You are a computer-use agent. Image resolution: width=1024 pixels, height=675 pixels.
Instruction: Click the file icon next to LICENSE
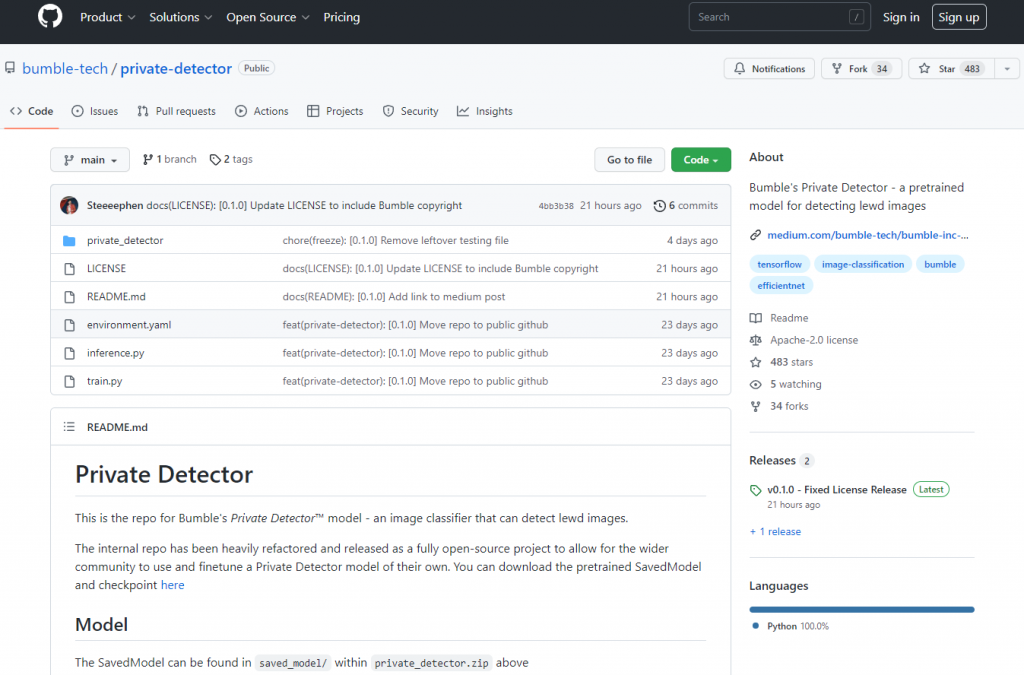tap(69, 268)
